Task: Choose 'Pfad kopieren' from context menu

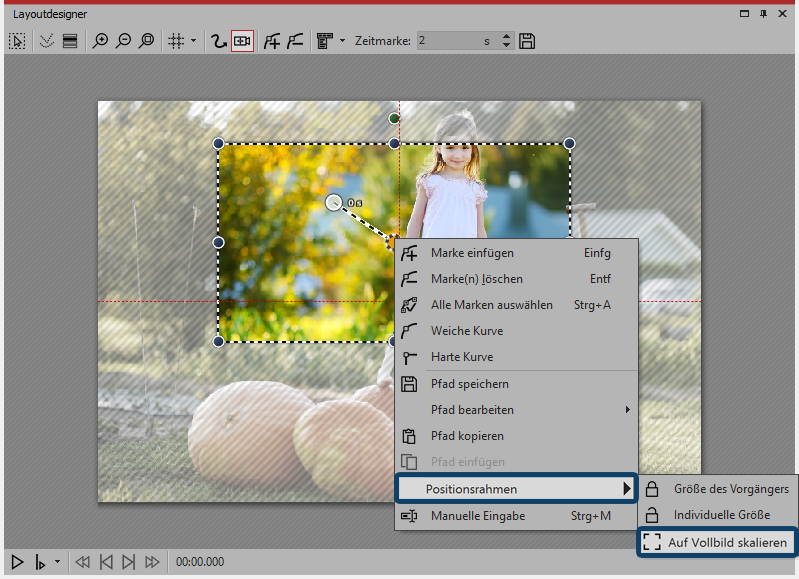Action: coord(467,436)
